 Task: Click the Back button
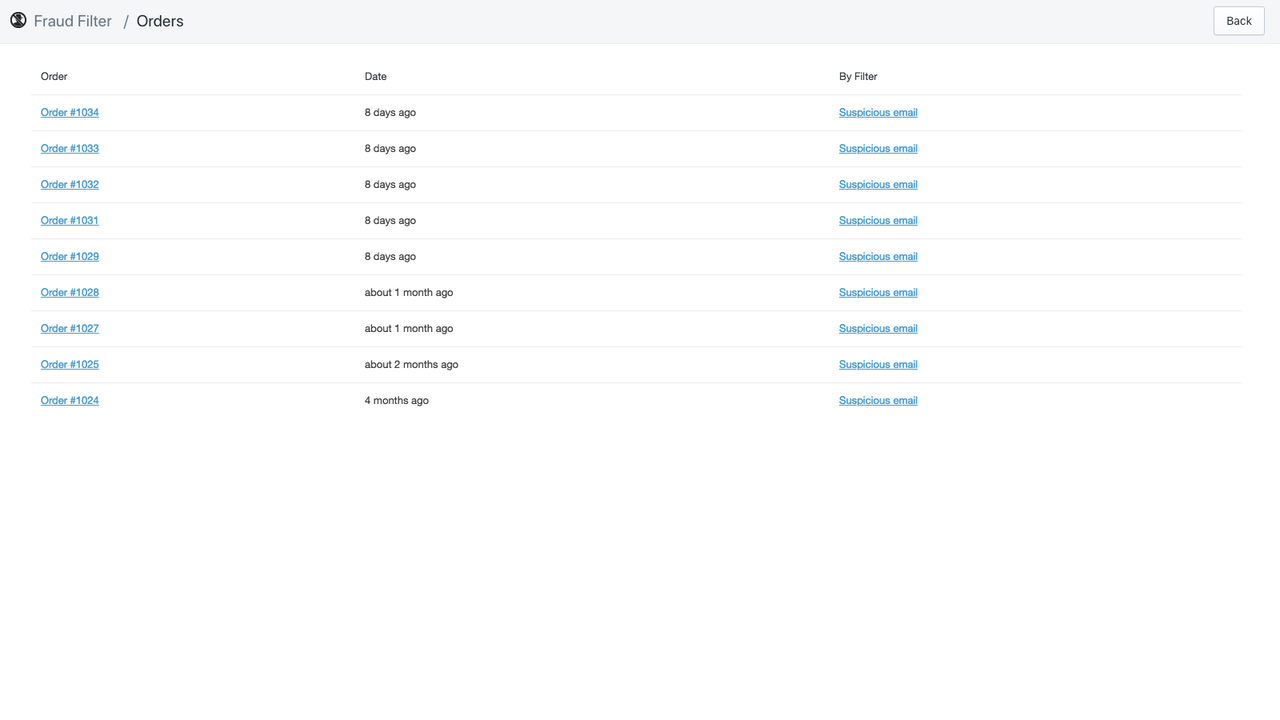pyautogui.click(x=1238, y=20)
